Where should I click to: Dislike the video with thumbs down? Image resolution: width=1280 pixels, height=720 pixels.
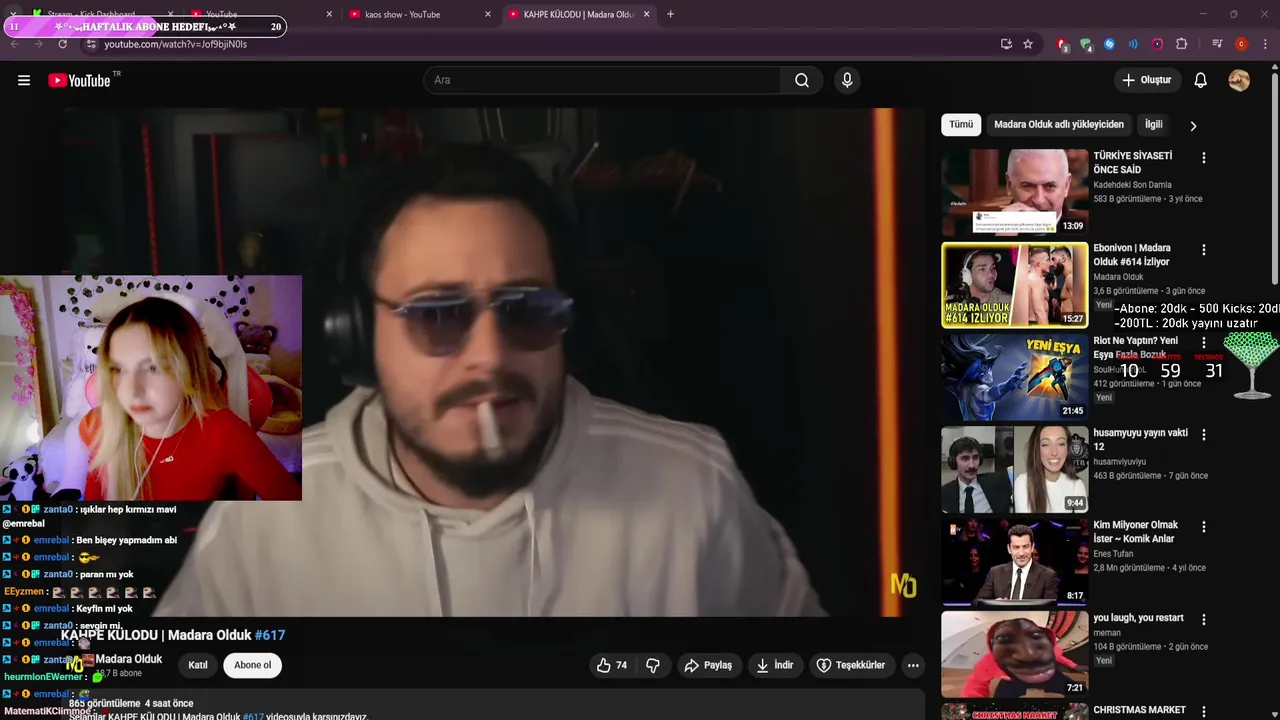point(653,665)
